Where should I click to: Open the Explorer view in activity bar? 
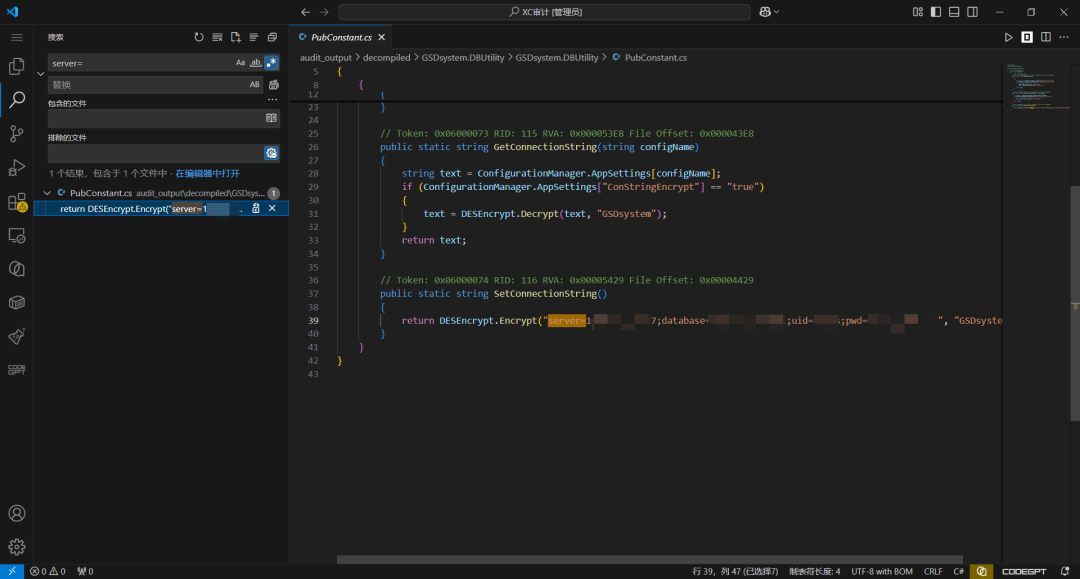click(x=17, y=65)
